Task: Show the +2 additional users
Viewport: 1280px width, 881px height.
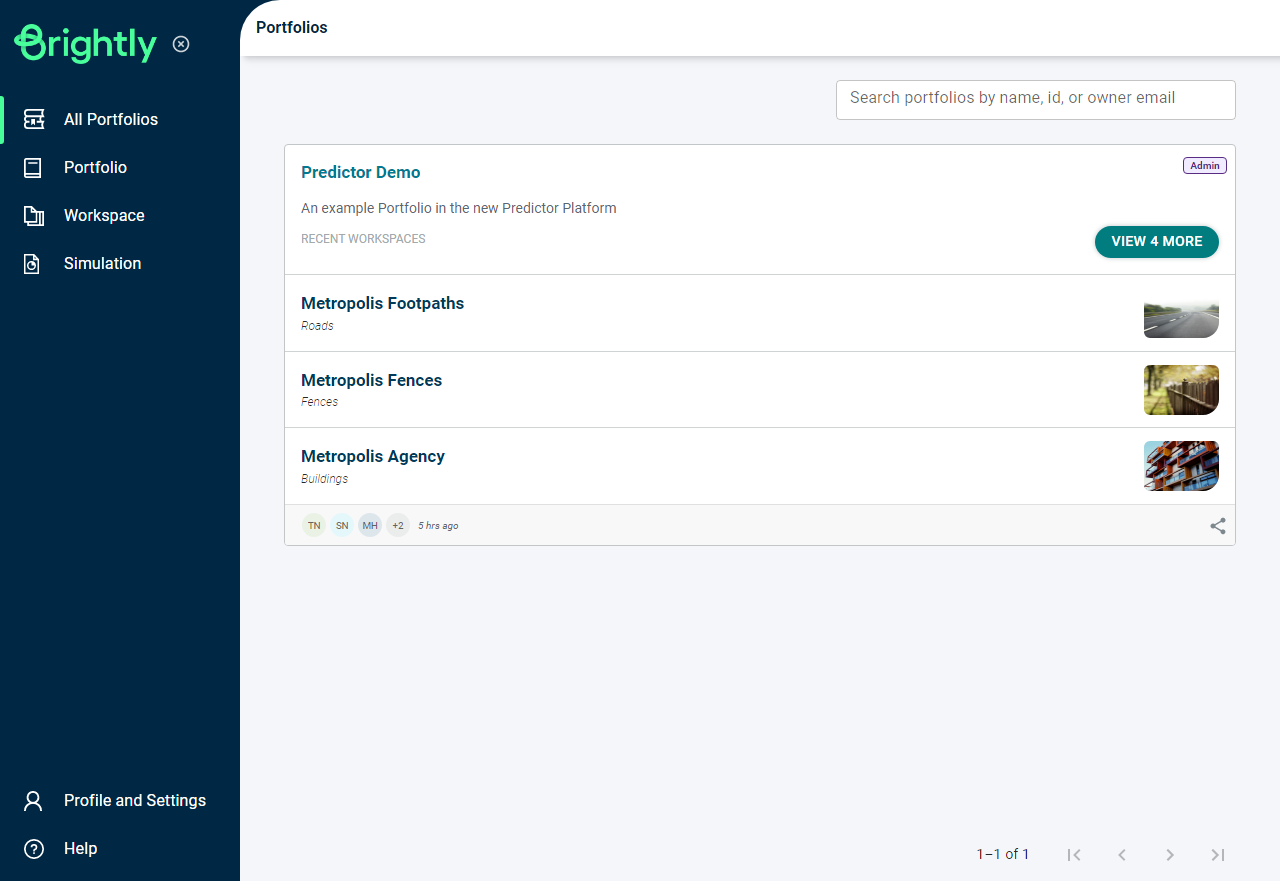Action: pyautogui.click(x=398, y=525)
